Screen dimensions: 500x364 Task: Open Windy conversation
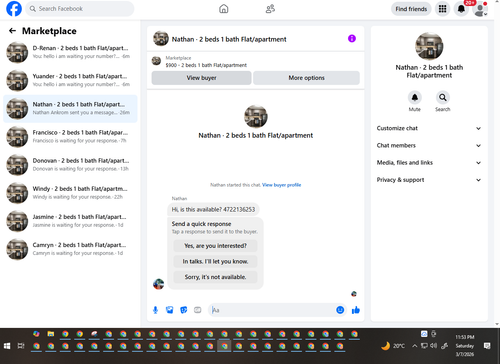[x=70, y=193]
